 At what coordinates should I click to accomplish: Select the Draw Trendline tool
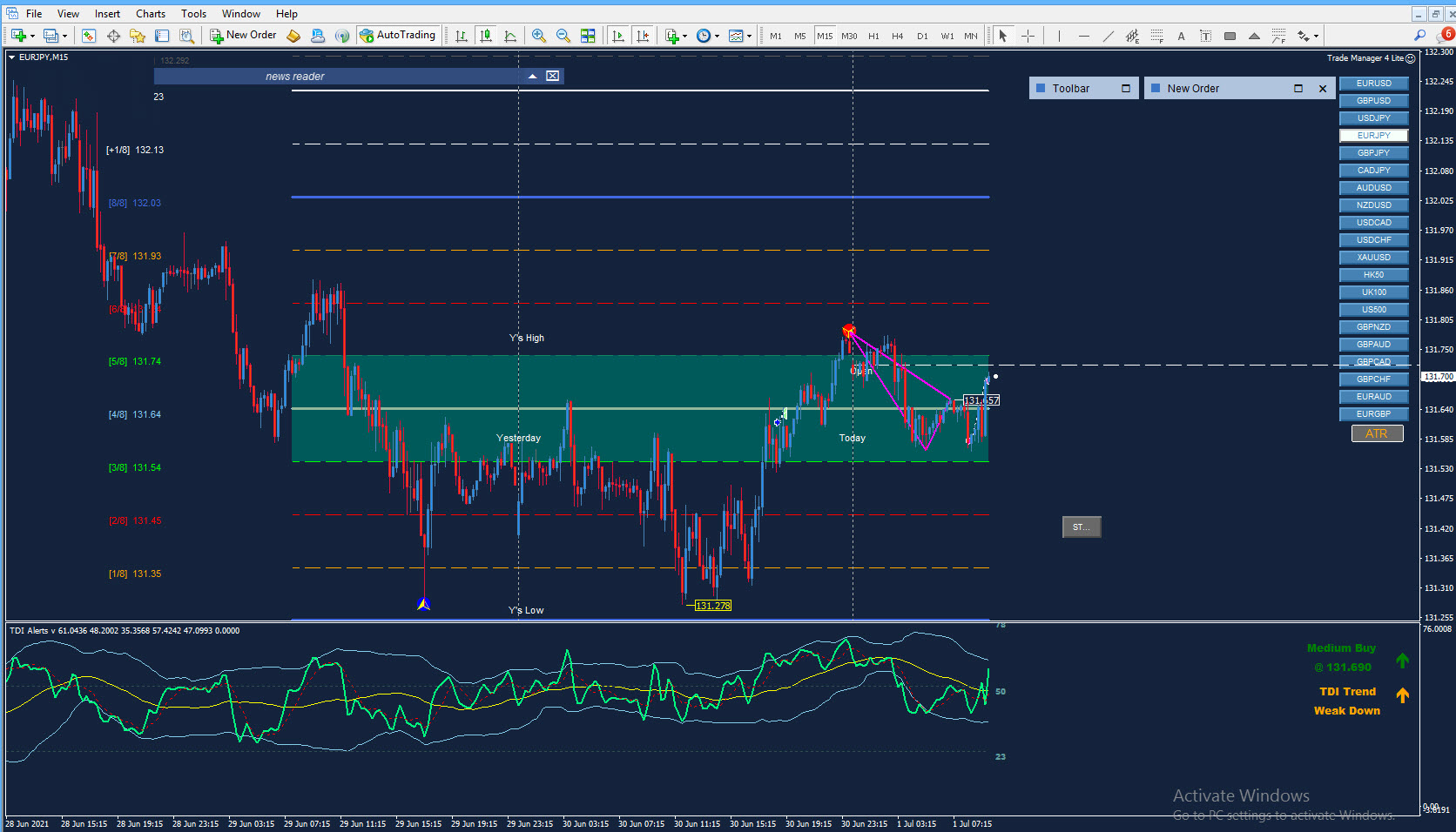click(1108, 36)
